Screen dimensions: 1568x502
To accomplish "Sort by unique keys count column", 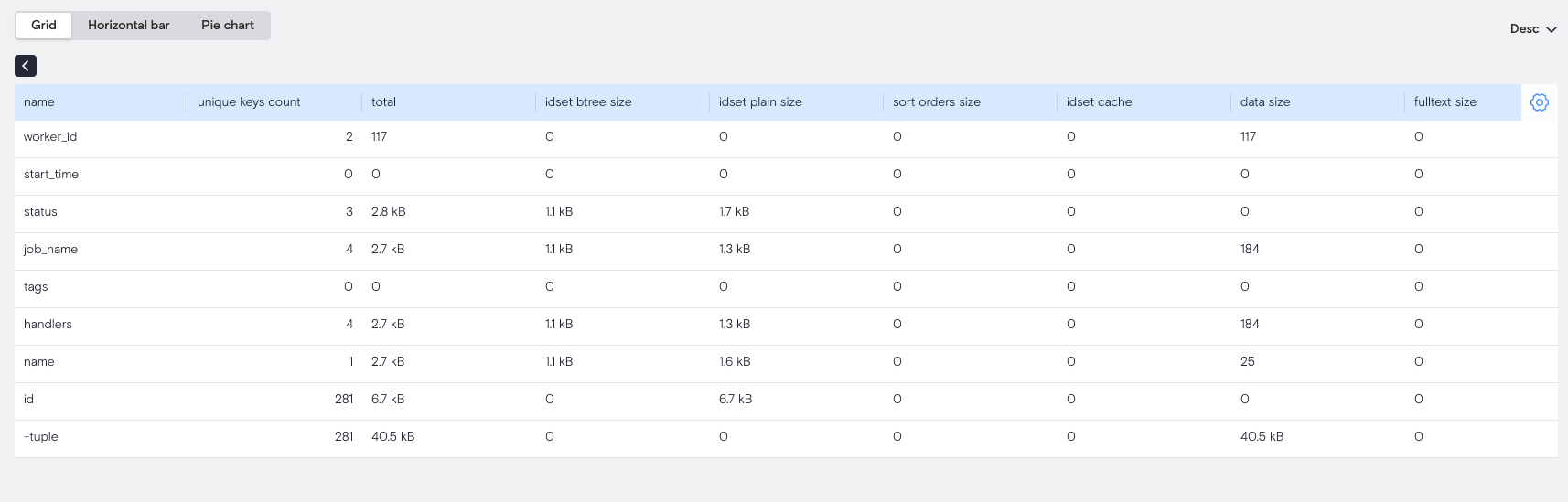I will pyautogui.click(x=249, y=102).
